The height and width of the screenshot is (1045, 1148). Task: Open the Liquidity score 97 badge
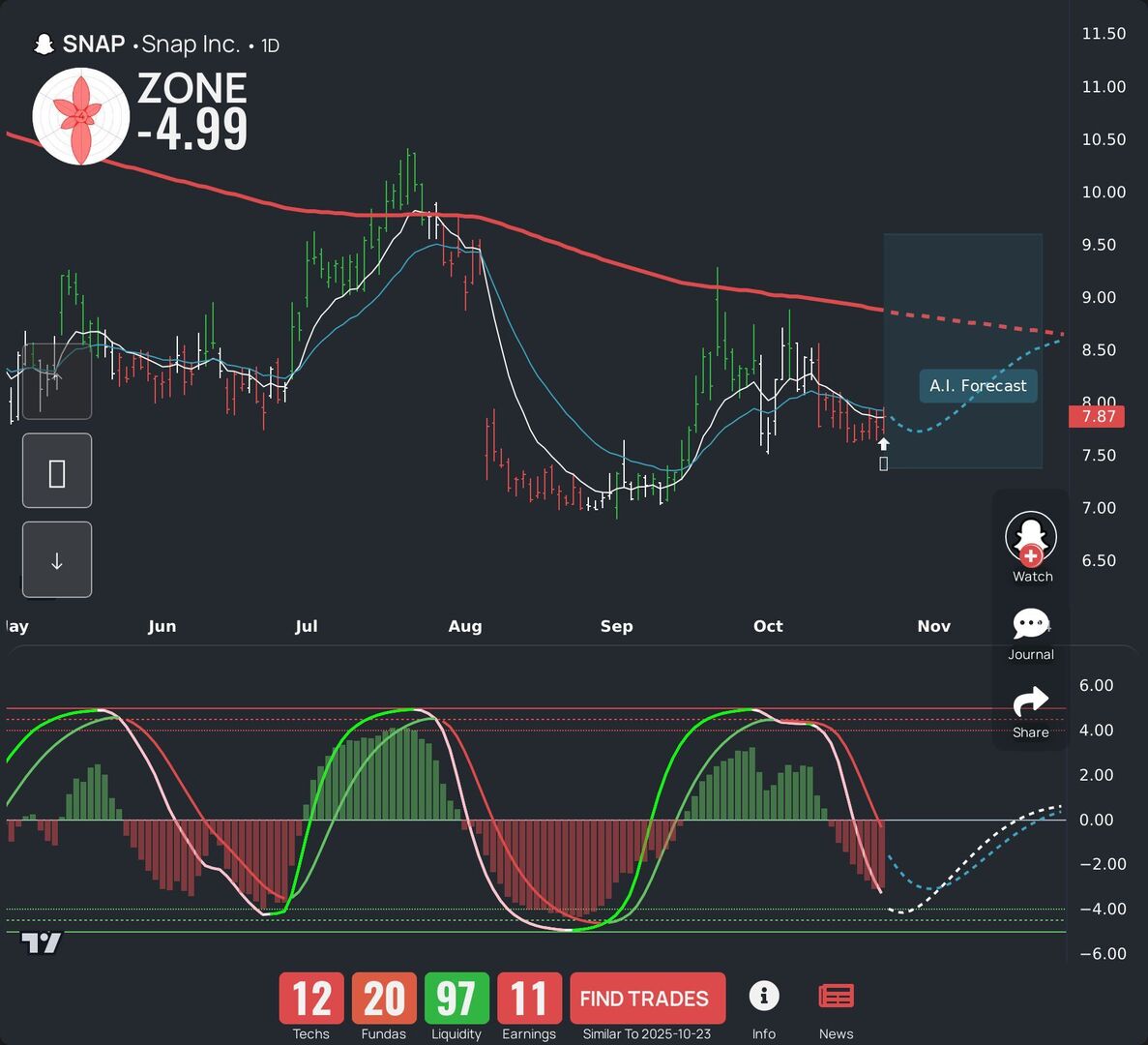[456, 999]
